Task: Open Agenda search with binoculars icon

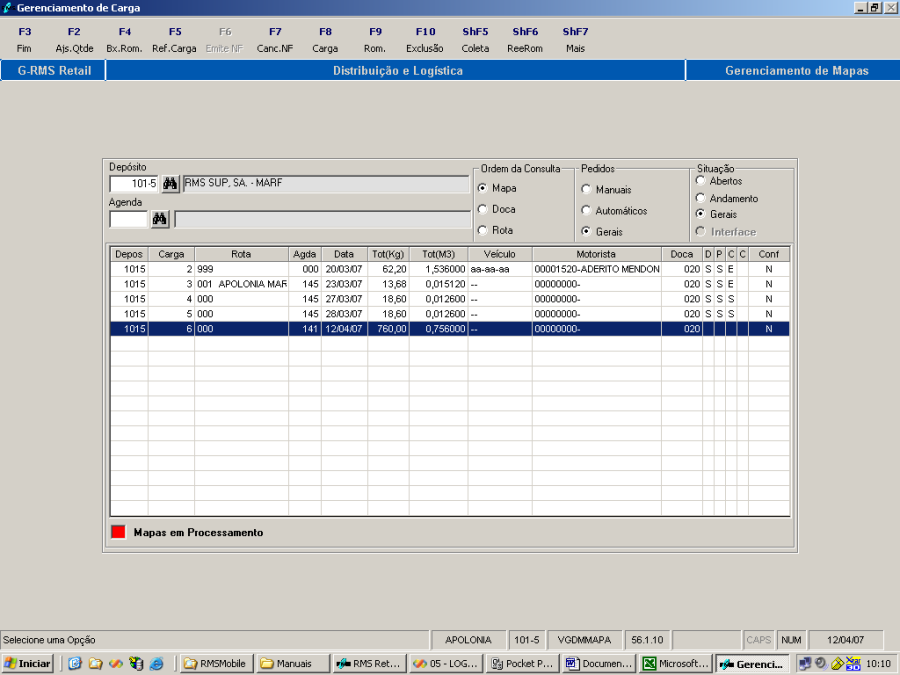Action: click(x=160, y=219)
